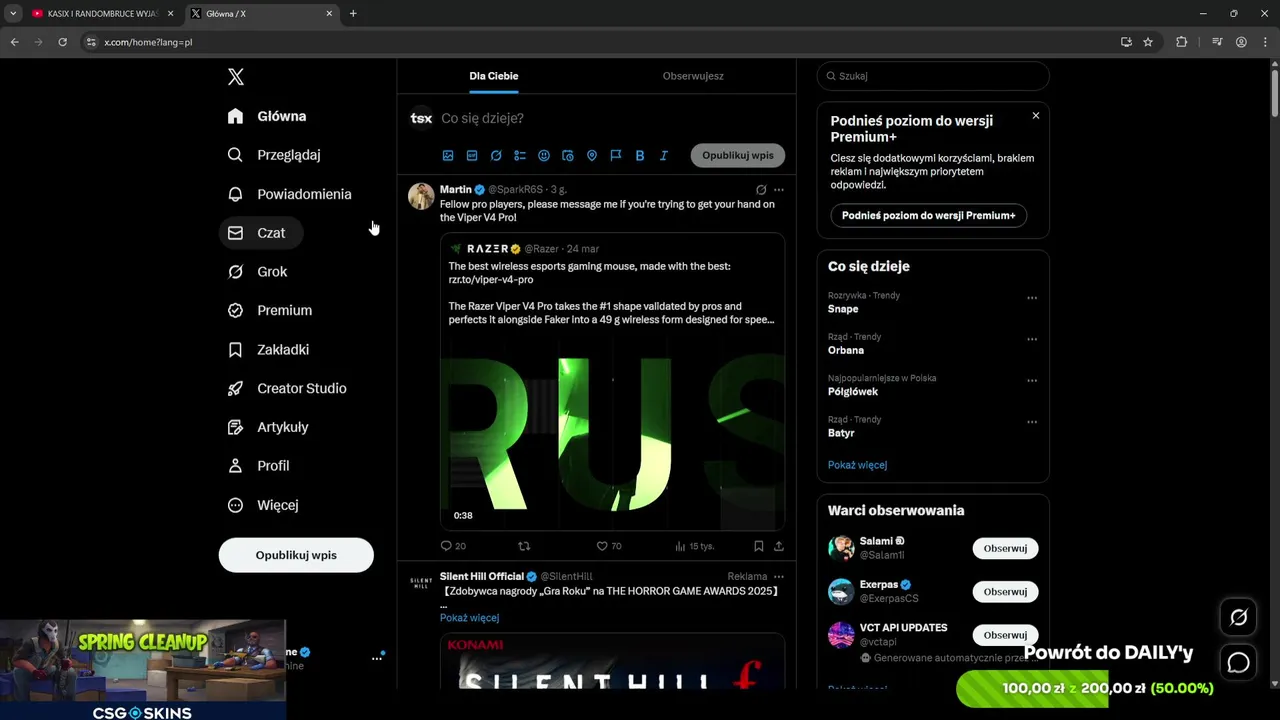Open the Główna home page

tap(267, 116)
